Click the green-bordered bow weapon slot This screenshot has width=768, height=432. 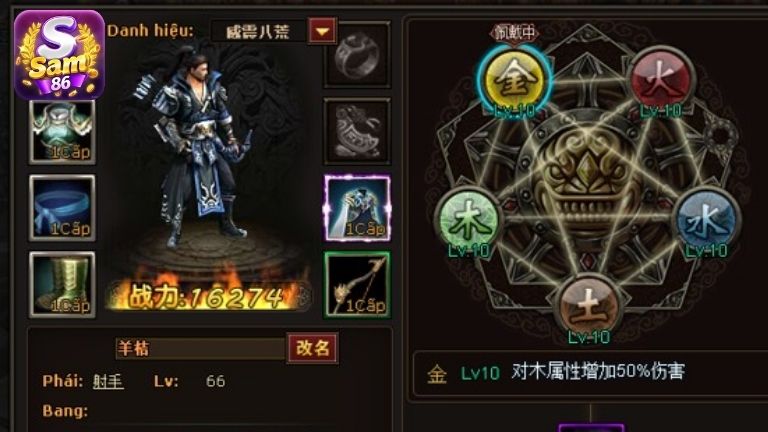point(357,285)
